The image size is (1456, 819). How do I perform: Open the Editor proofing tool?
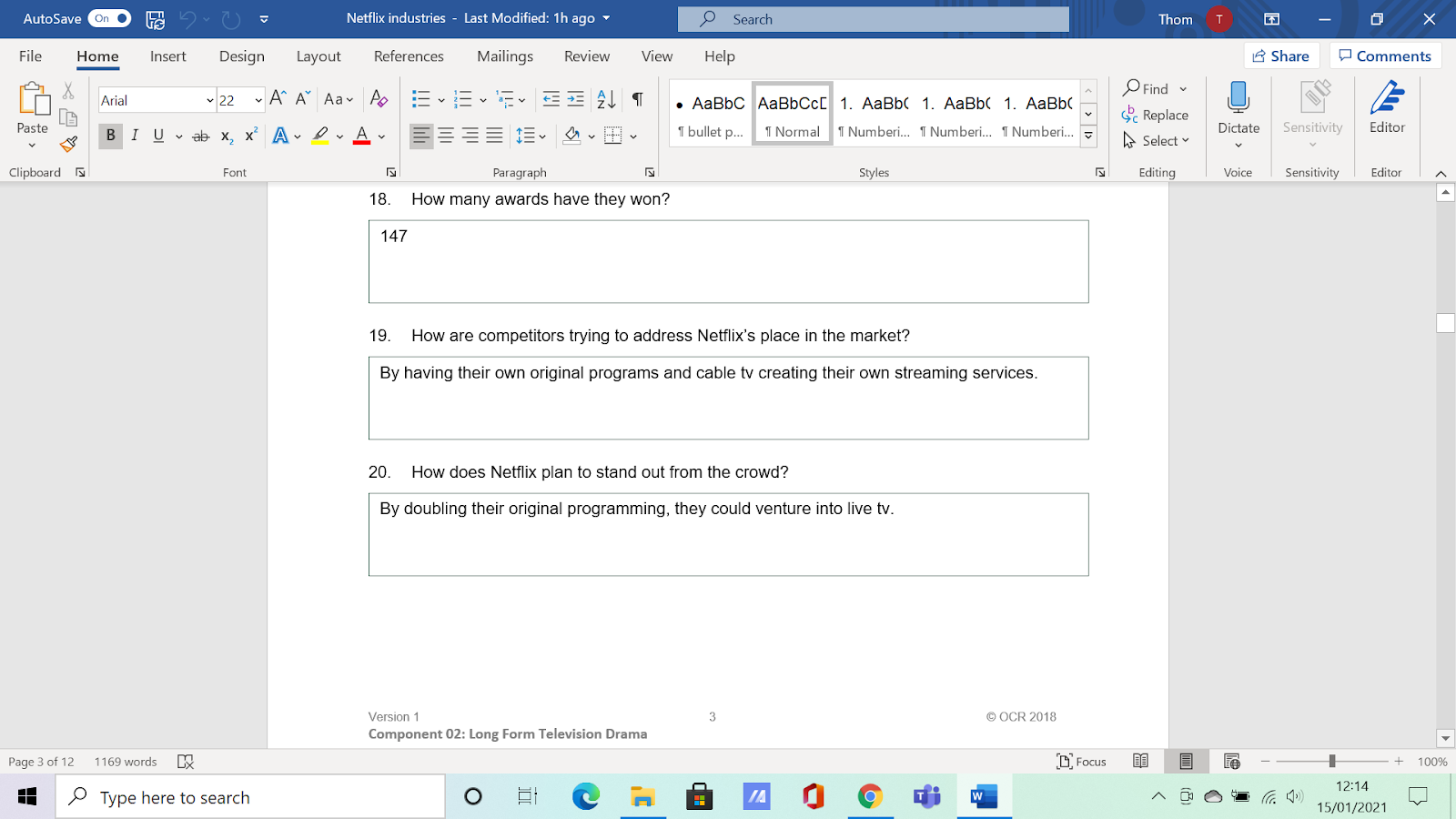(x=1387, y=108)
